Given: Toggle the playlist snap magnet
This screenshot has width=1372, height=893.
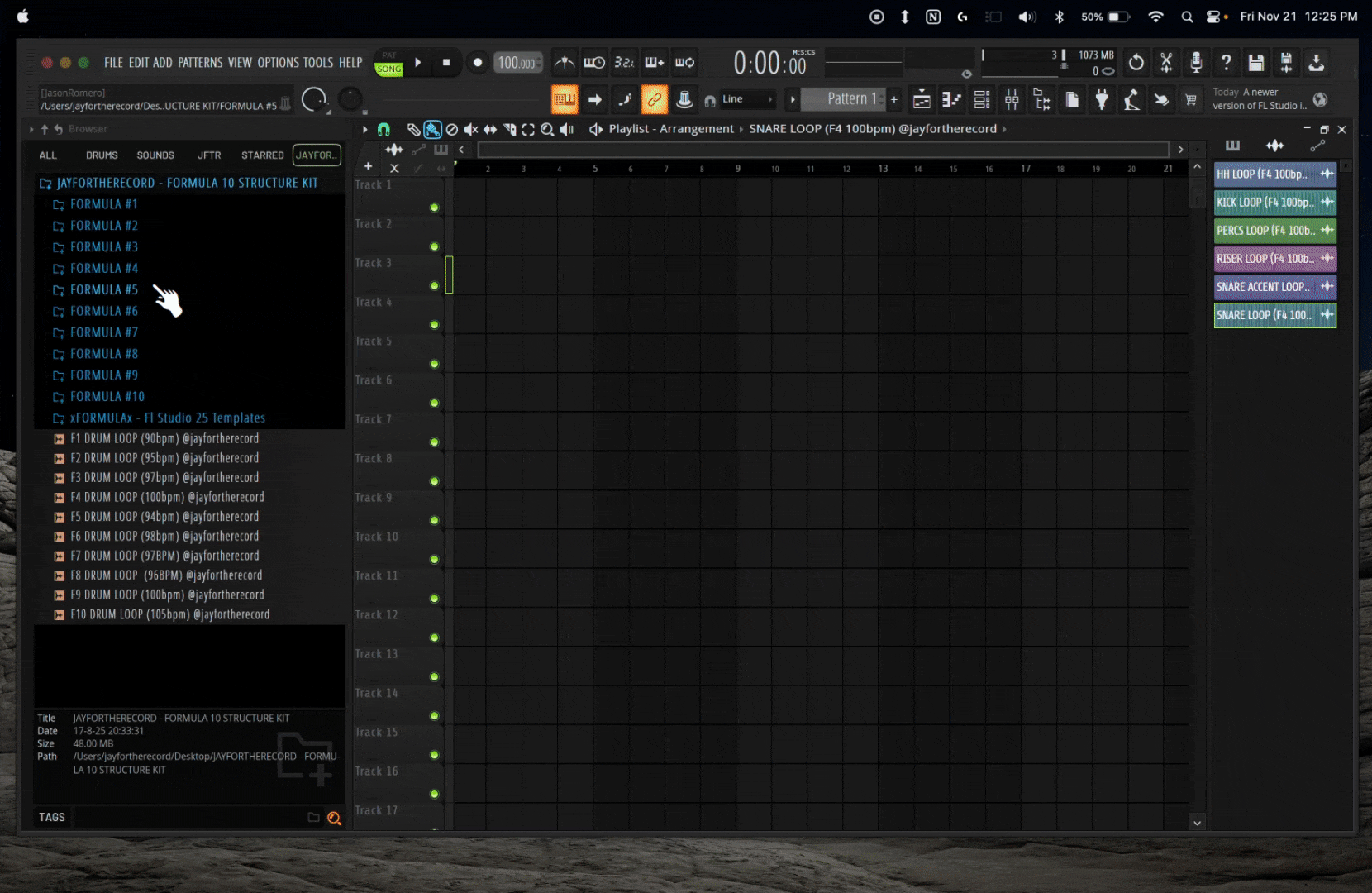Looking at the screenshot, I should tap(383, 130).
